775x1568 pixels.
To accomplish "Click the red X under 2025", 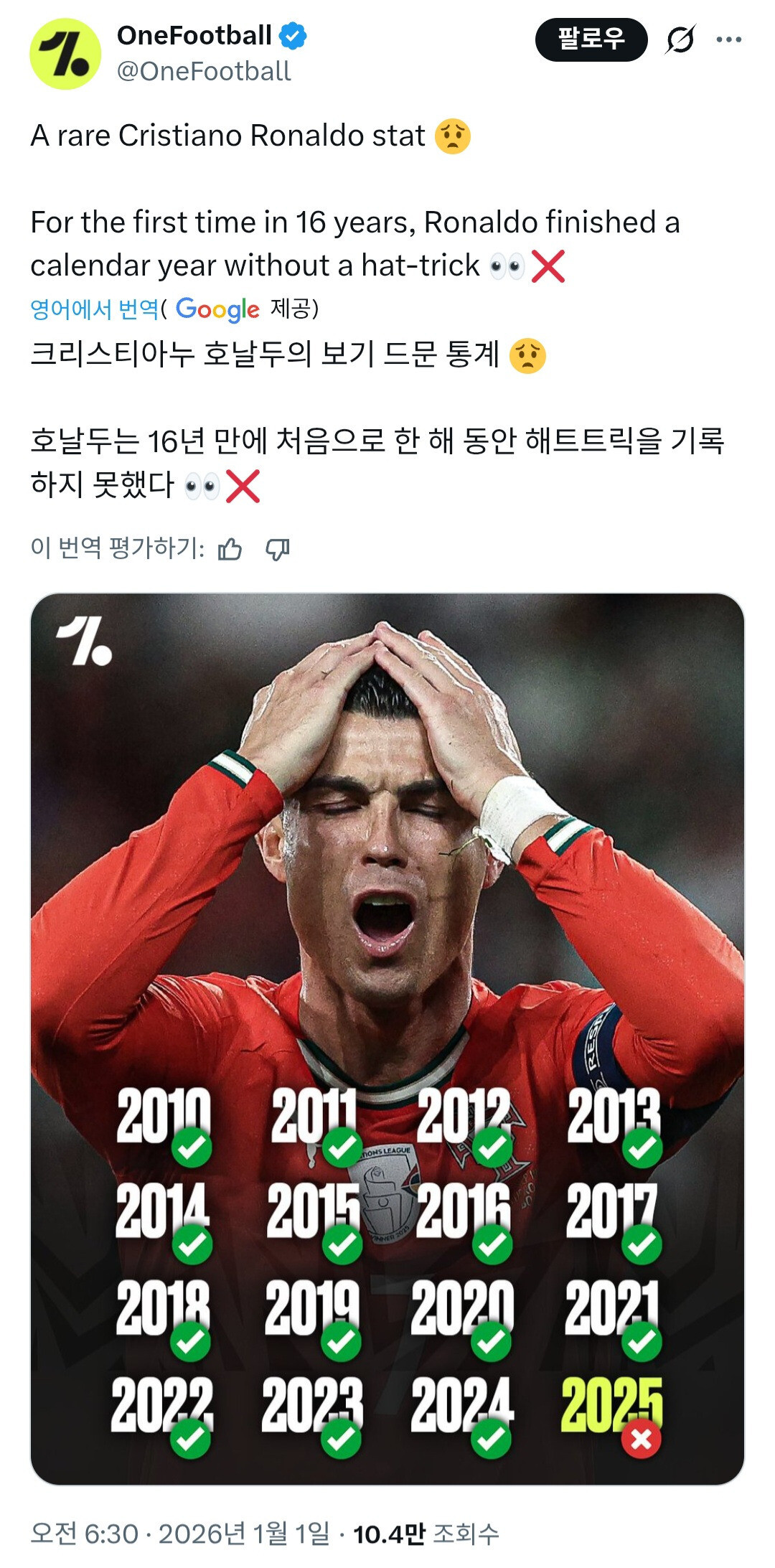I will tap(641, 1439).
